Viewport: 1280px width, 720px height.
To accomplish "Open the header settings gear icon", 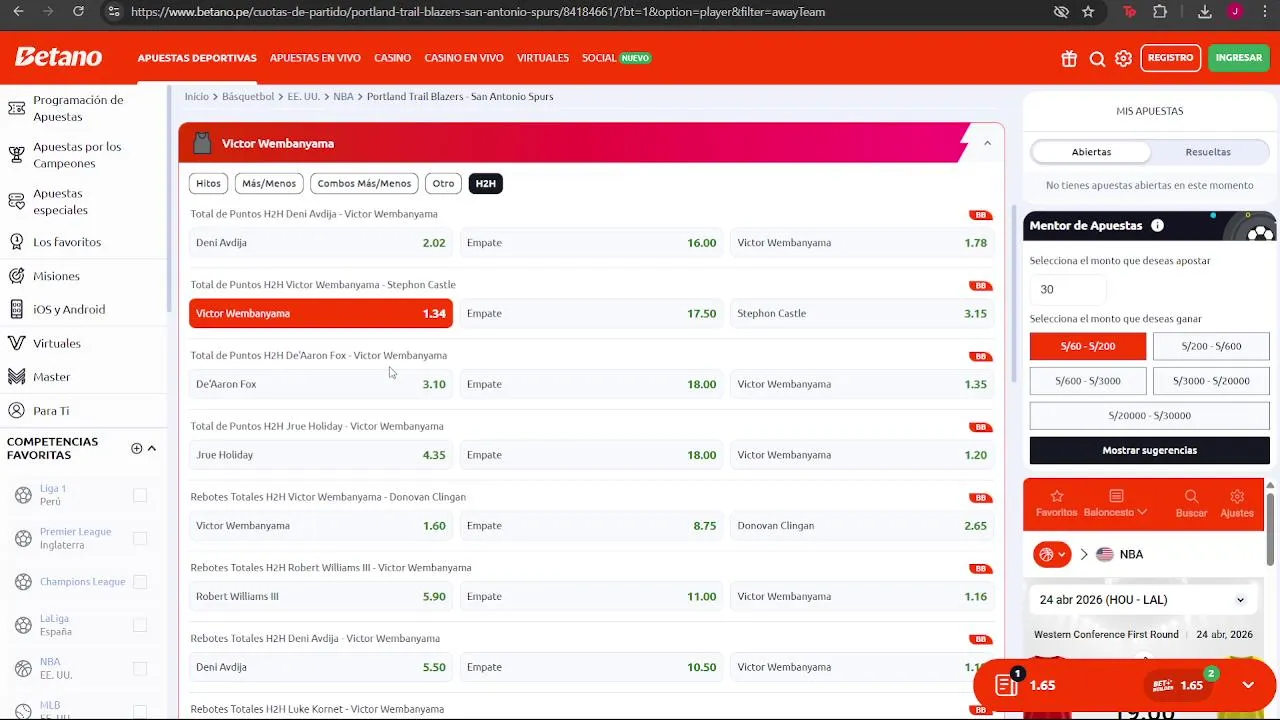I will (1124, 58).
